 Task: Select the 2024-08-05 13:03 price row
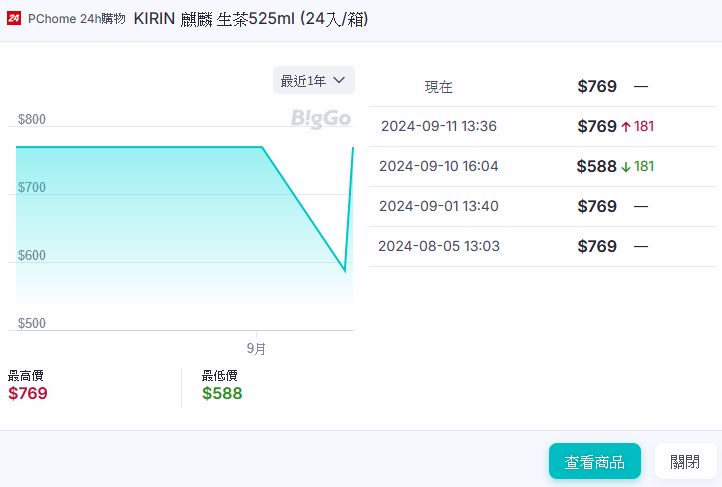click(x=541, y=247)
